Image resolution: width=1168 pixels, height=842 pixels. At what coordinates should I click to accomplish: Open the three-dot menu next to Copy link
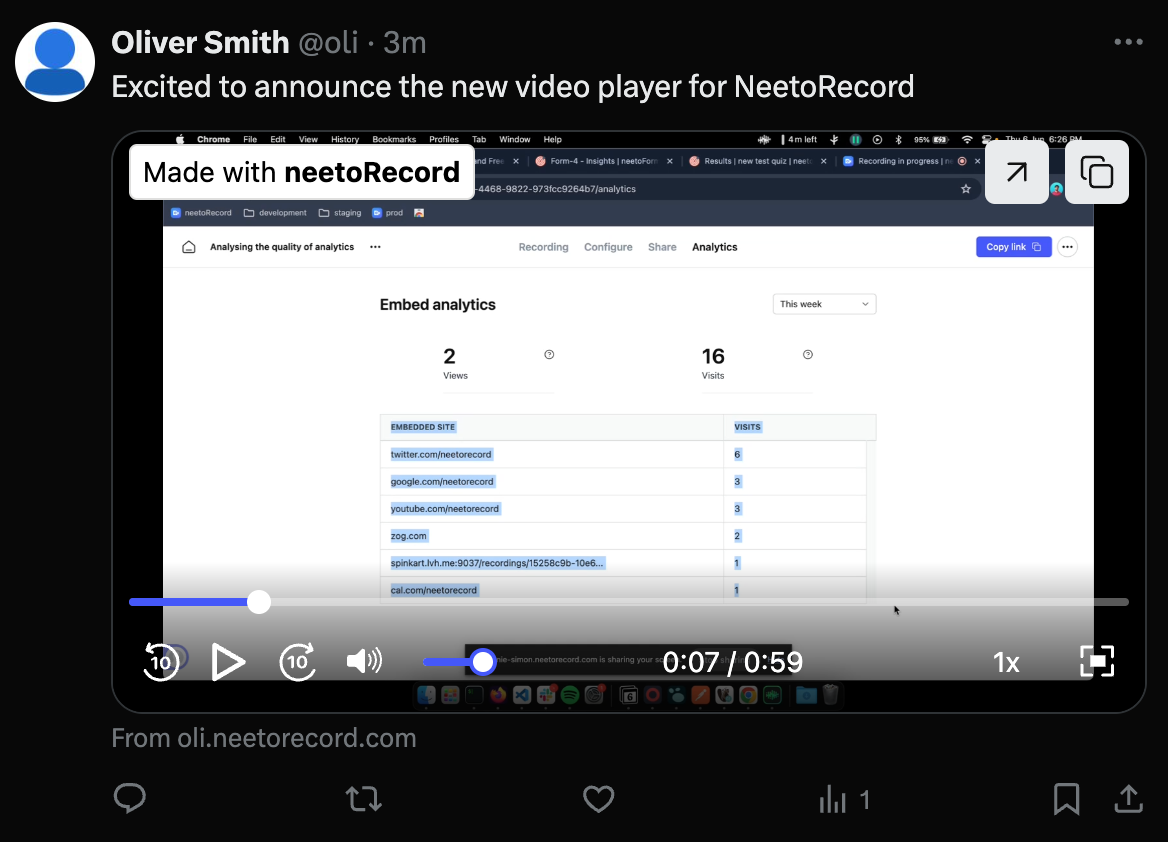click(x=1067, y=247)
